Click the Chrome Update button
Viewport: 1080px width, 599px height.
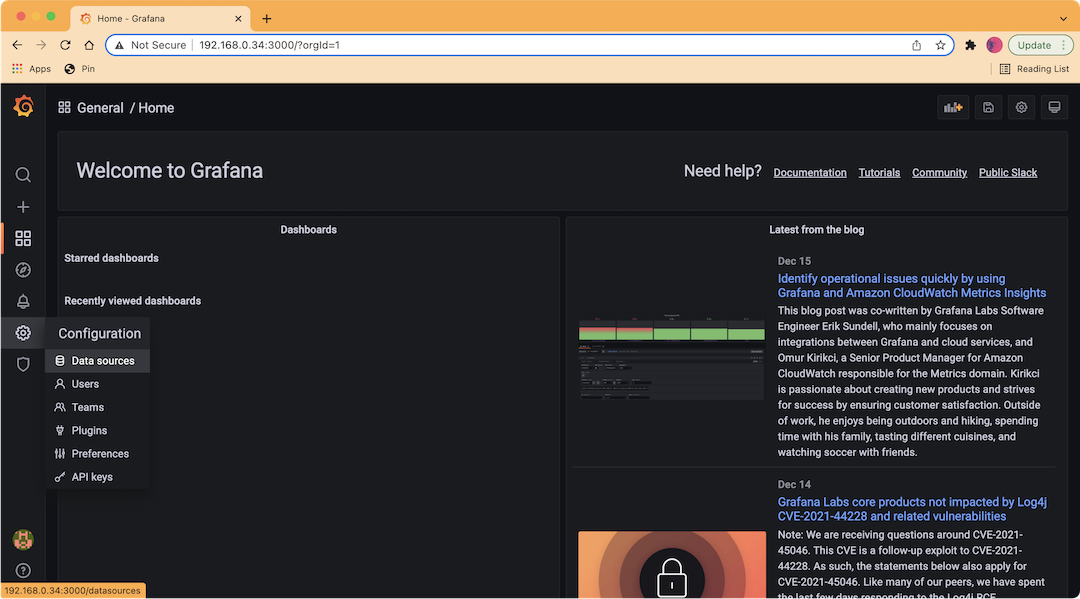pos(1034,45)
